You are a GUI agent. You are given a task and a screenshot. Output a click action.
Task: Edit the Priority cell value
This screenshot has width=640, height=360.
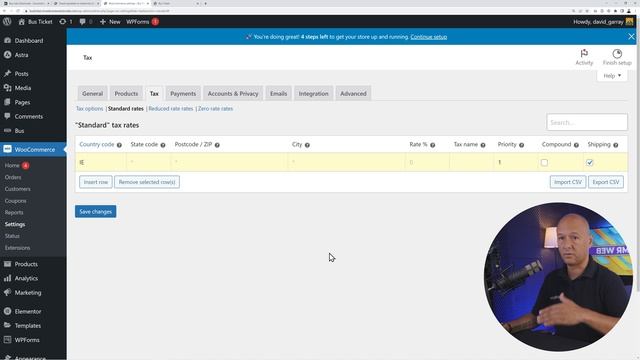pyautogui.click(x=515, y=162)
